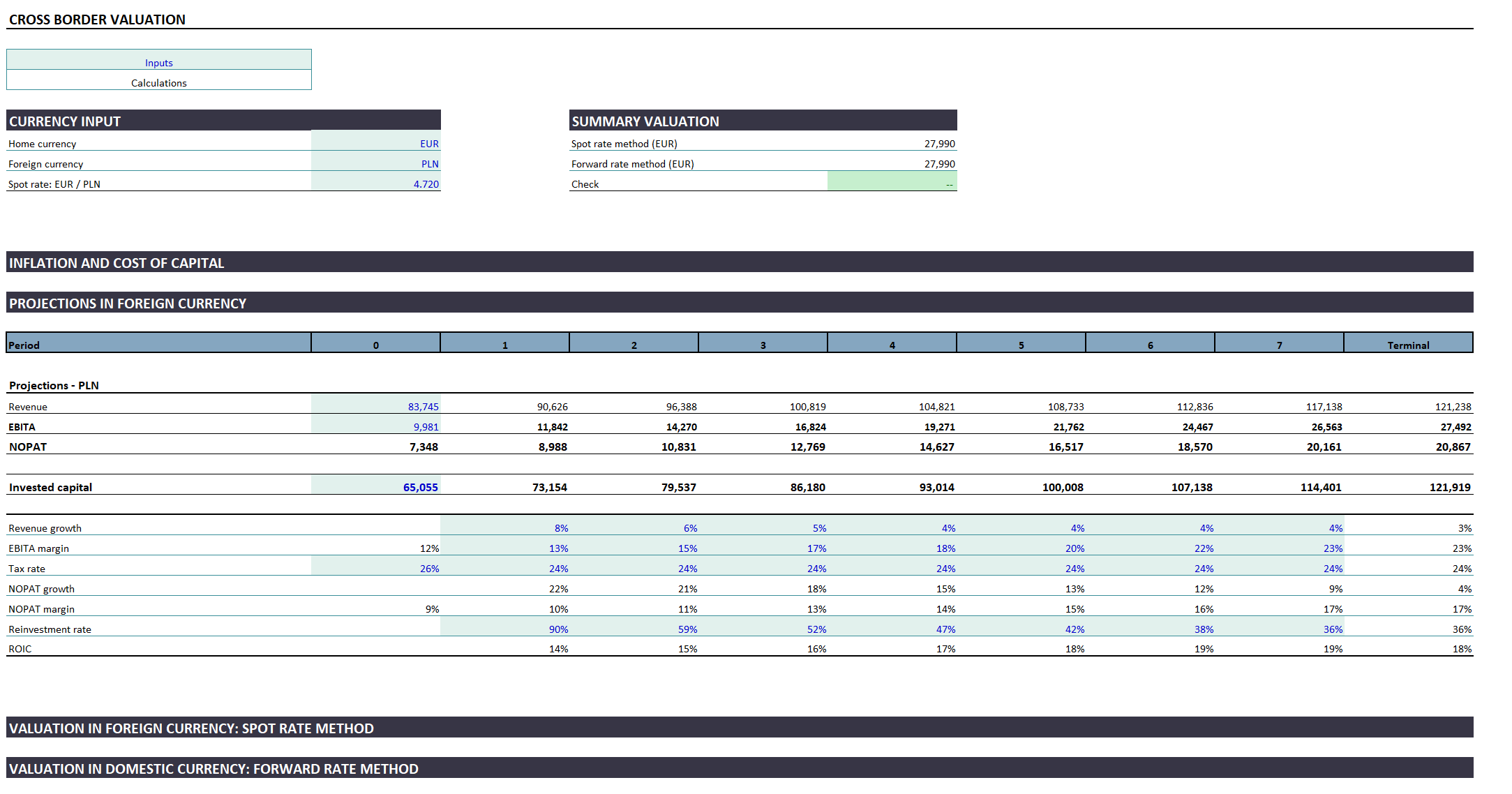Open the Inputs sheet link

click(158, 62)
